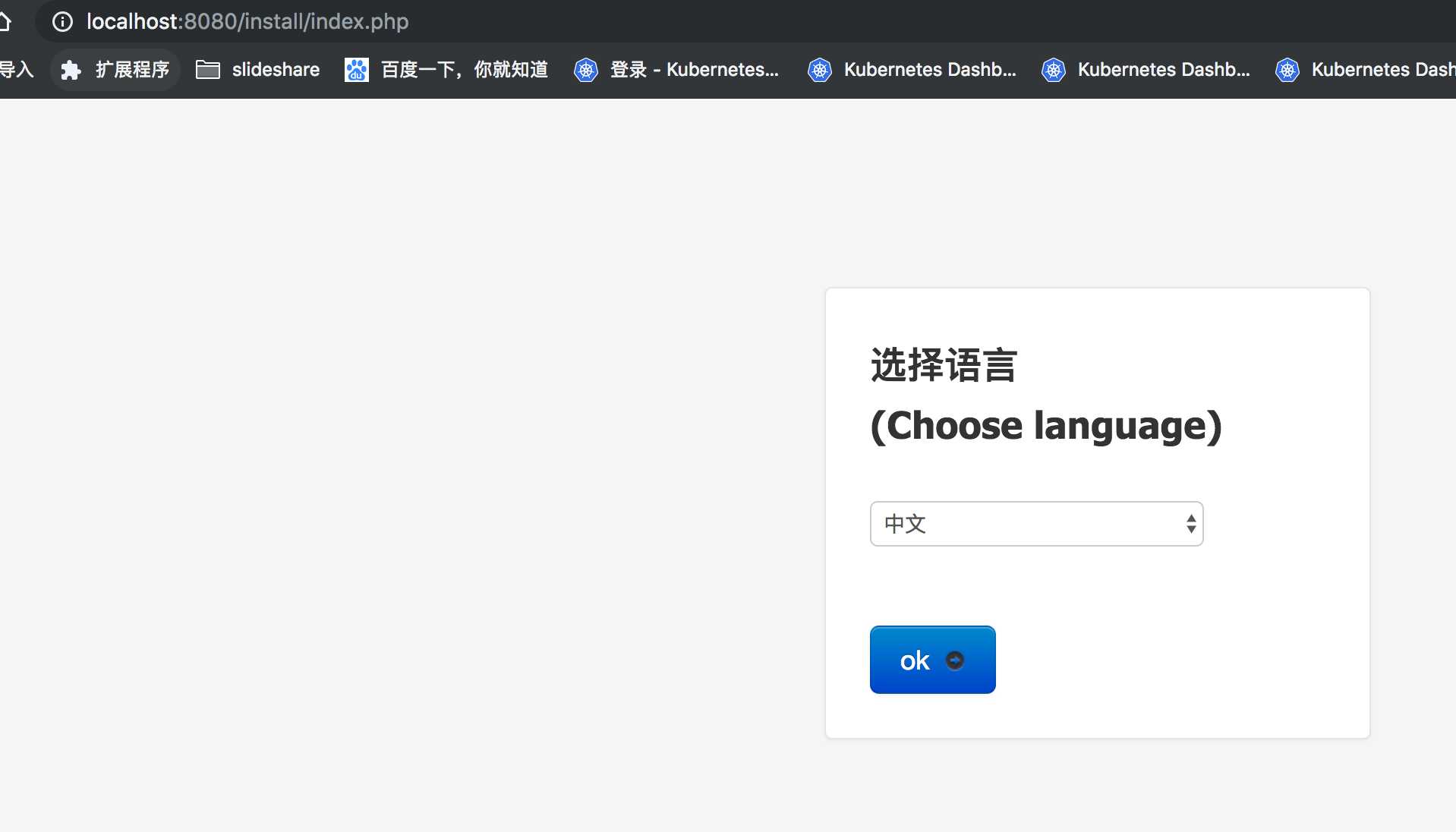The height and width of the screenshot is (832, 1456).
Task: Click the (Choose language) heading text
Action: point(1046,426)
